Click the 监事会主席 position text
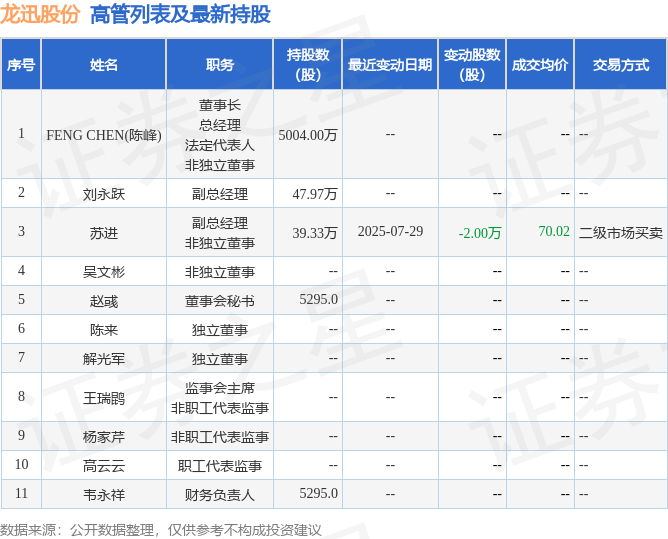 (219, 388)
